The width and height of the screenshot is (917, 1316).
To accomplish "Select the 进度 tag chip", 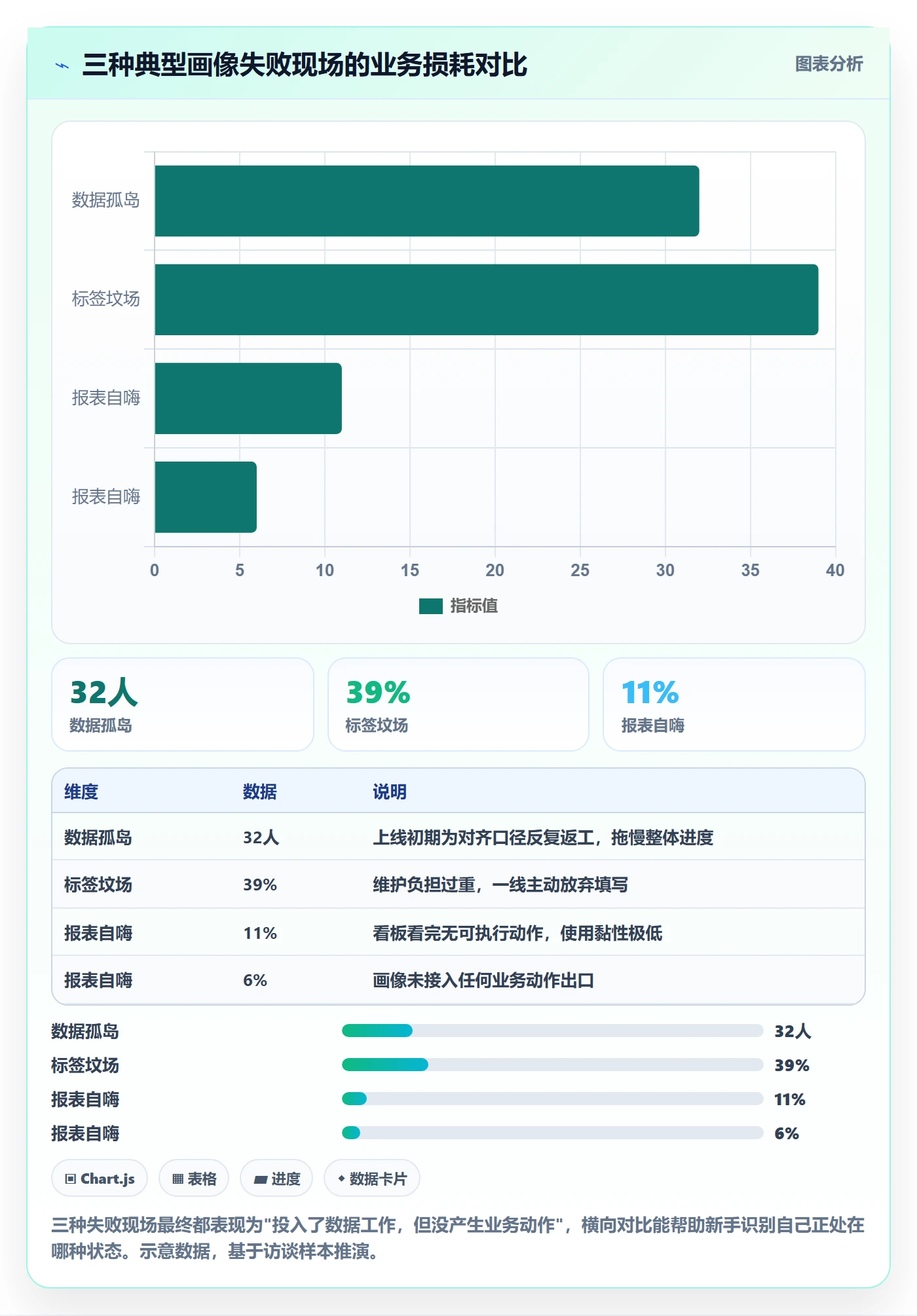I will tap(276, 1179).
